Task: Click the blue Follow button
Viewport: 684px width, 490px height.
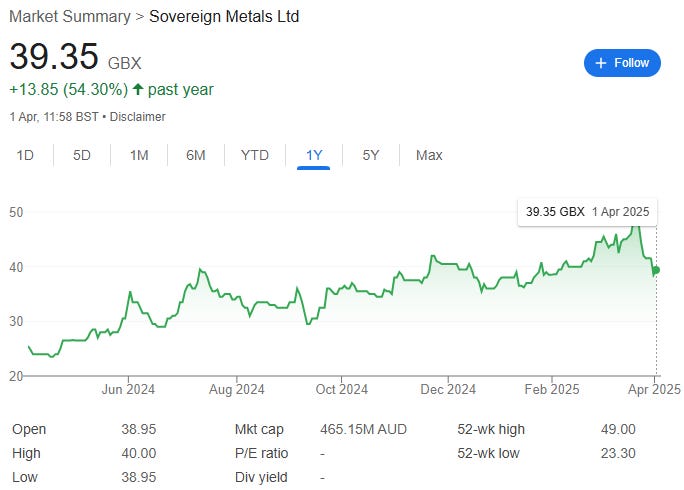Action: [622, 63]
